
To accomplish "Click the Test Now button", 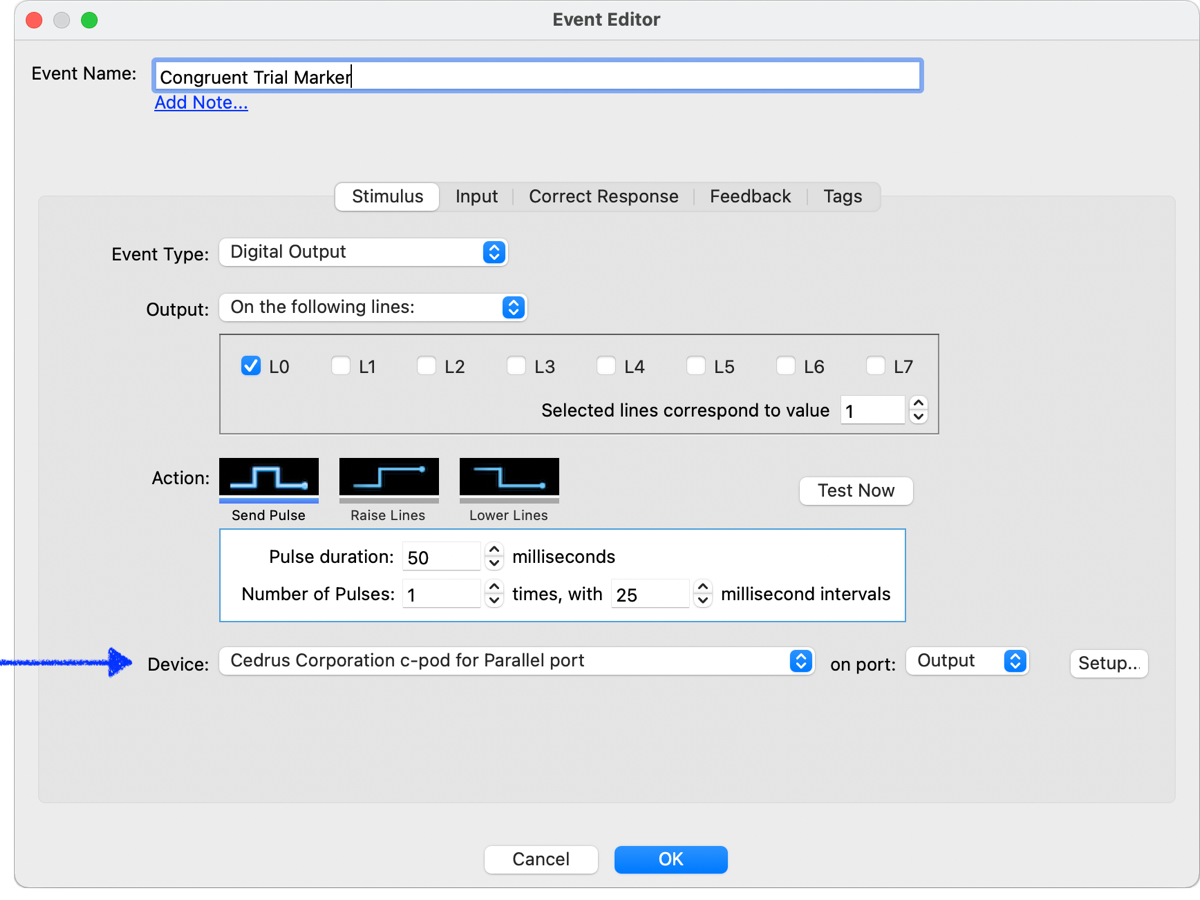I will pos(855,491).
